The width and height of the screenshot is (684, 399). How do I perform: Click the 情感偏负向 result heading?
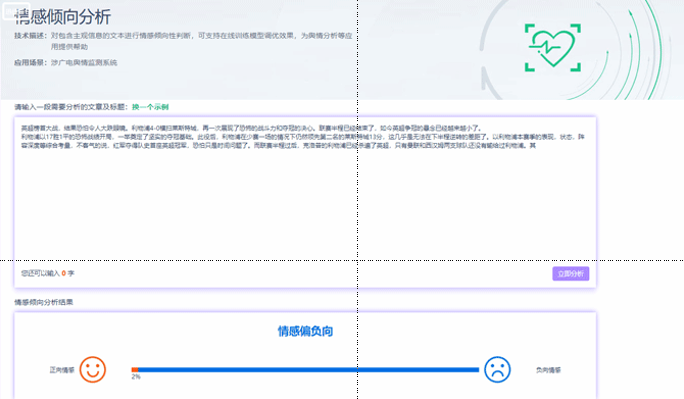click(x=305, y=331)
